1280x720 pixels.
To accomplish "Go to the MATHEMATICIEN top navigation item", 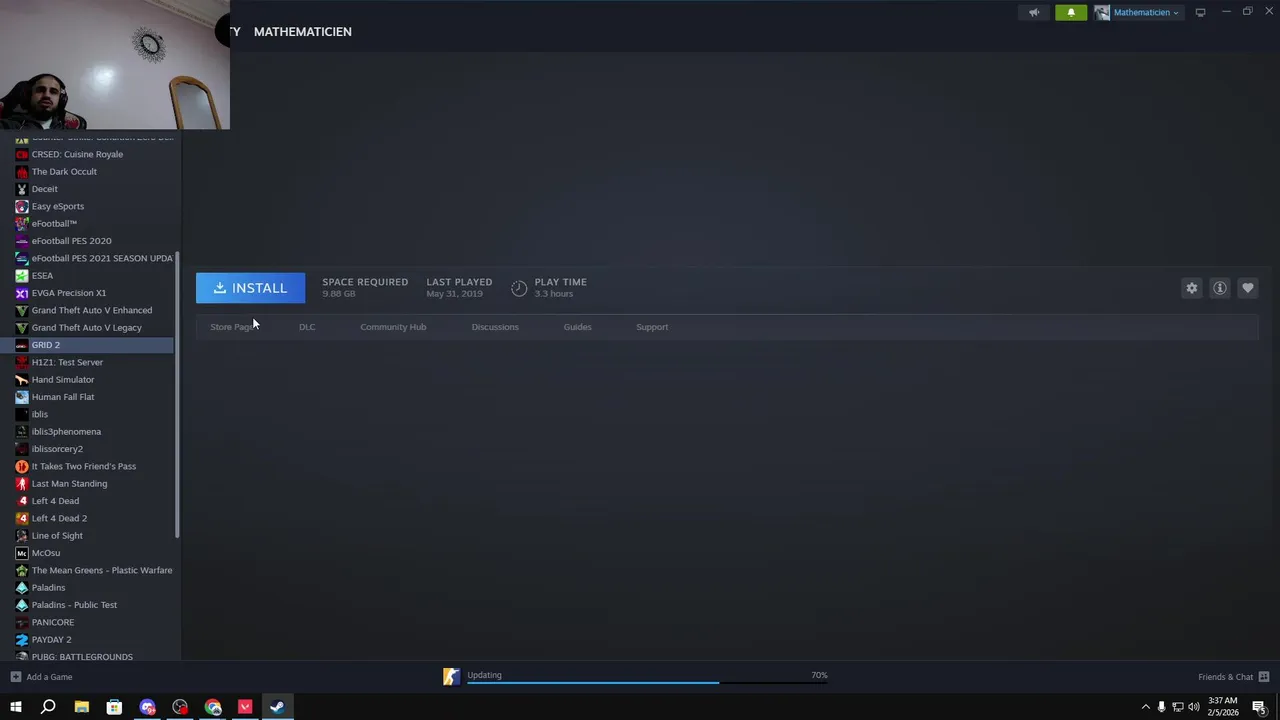I will 303,32.
